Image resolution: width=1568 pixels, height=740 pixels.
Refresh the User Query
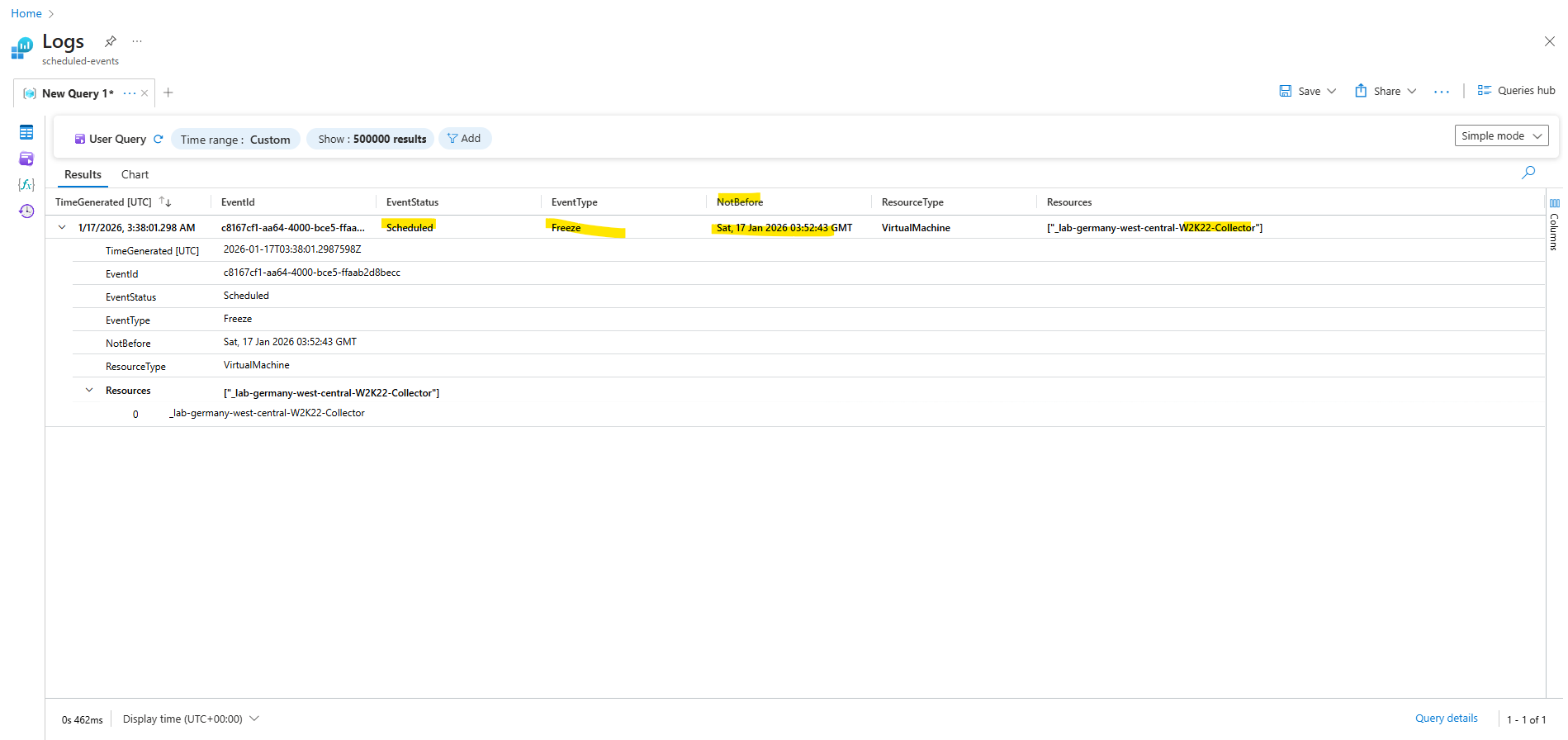[159, 139]
